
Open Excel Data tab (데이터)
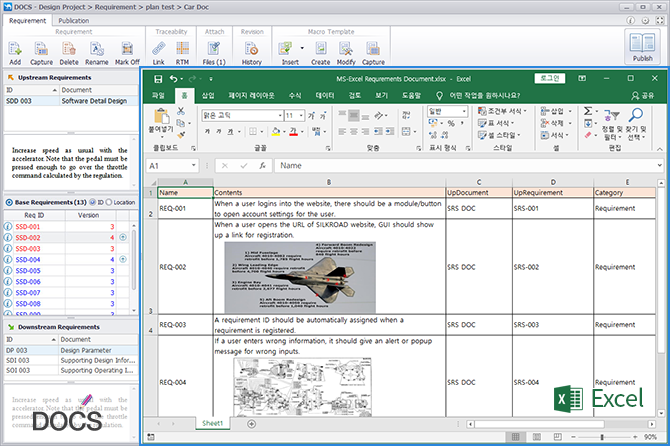[x=325, y=95]
